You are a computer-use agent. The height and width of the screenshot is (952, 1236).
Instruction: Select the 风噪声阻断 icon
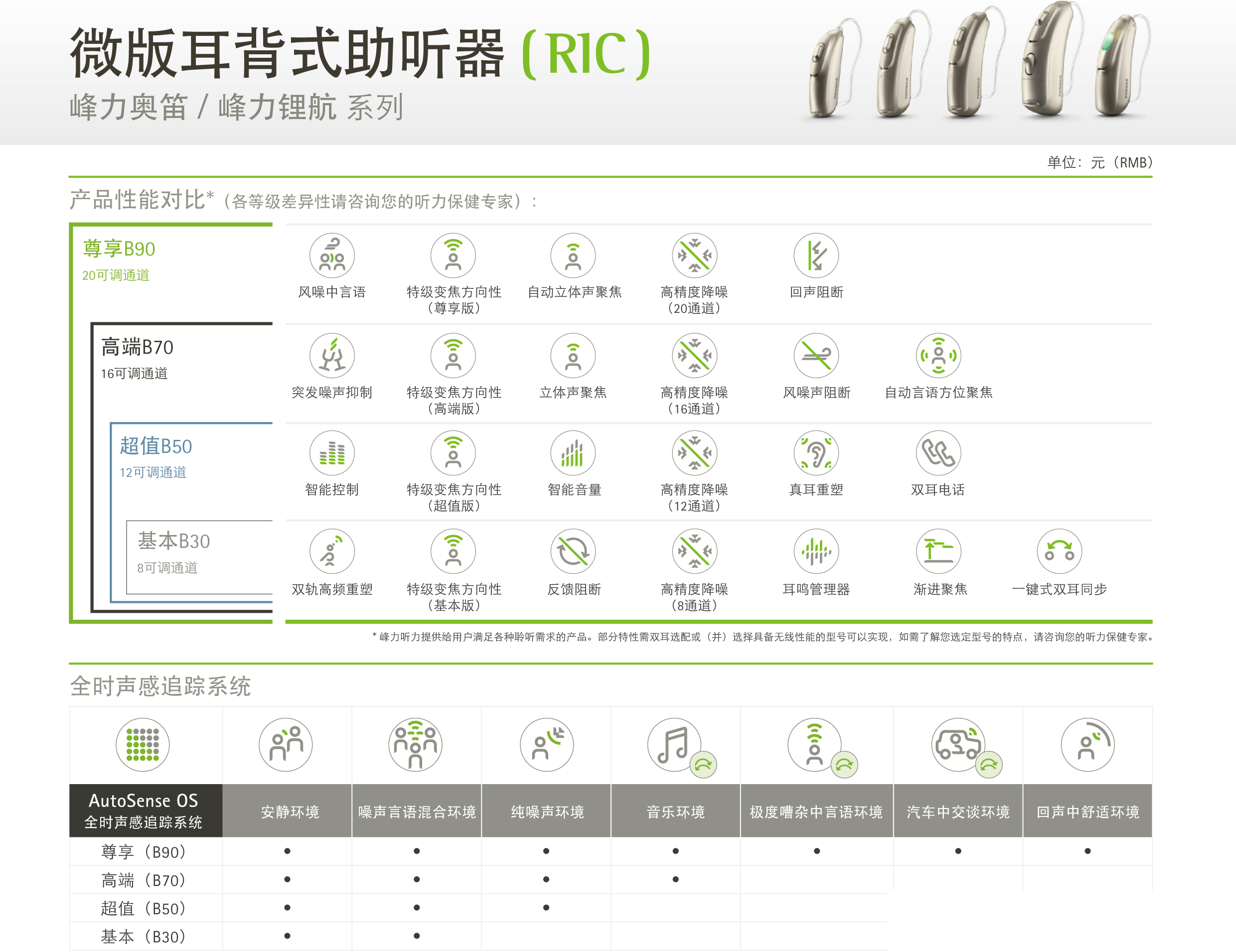point(815,355)
